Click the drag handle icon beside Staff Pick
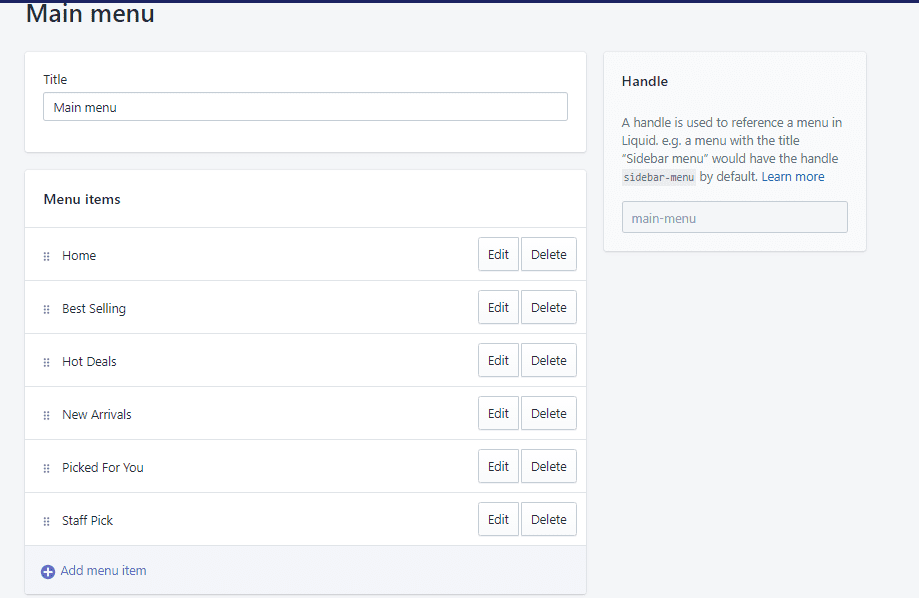The width and height of the screenshot is (919, 598). click(46, 521)
